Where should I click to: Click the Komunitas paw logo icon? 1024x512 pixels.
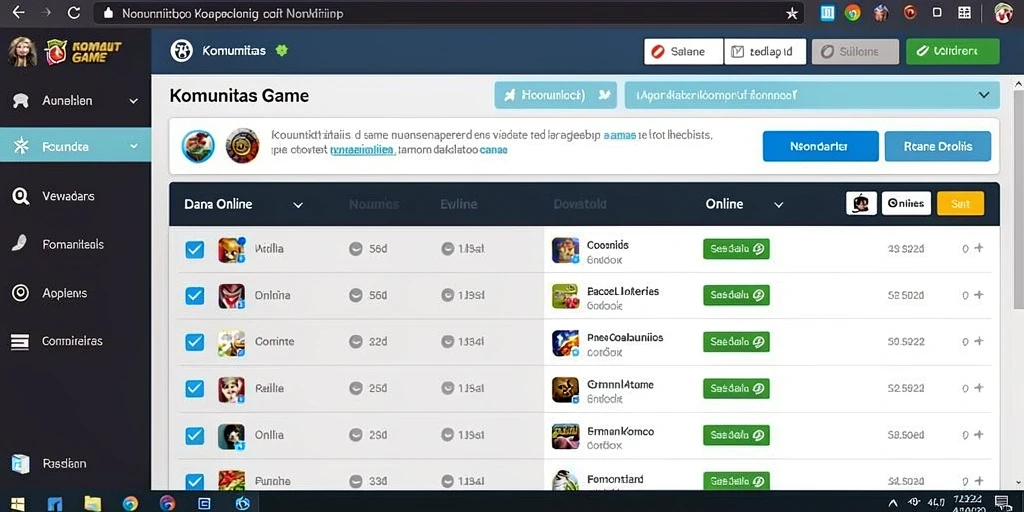pos(181,51)
